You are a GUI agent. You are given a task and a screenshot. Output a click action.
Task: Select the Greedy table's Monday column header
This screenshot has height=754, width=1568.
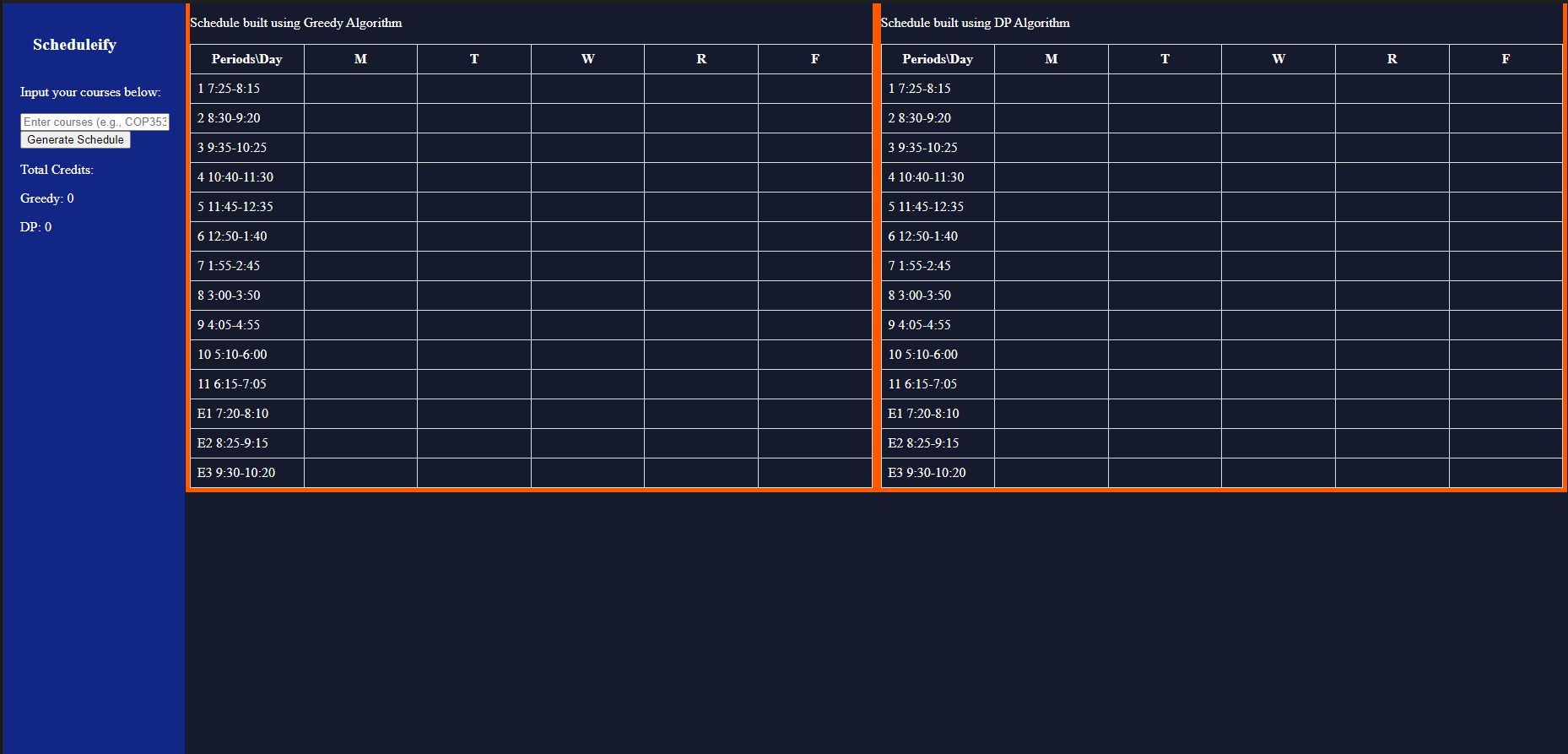(x=360, y=59)
